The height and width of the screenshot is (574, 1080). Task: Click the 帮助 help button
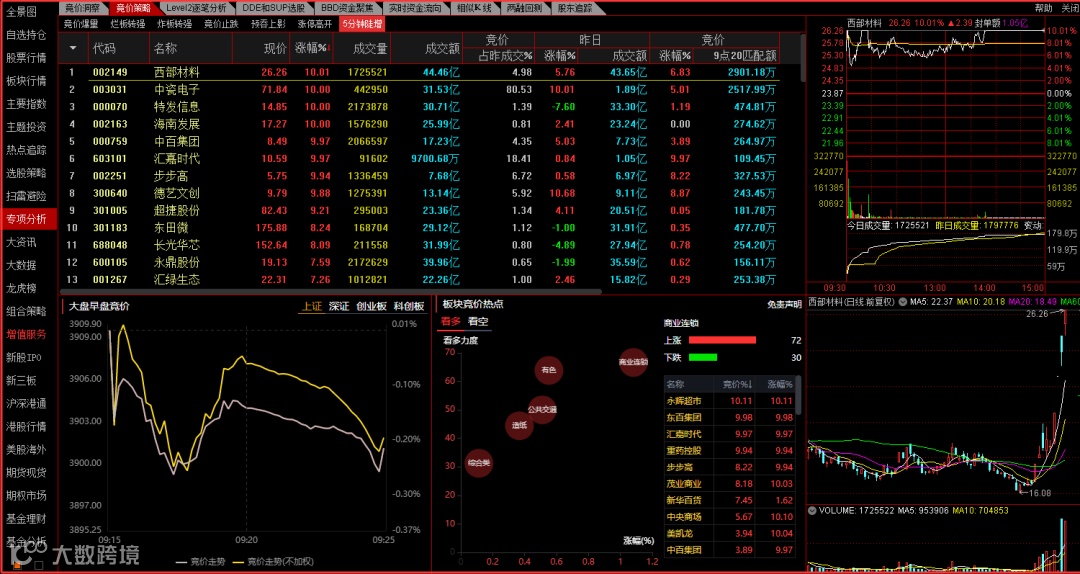click(1043, 8)
